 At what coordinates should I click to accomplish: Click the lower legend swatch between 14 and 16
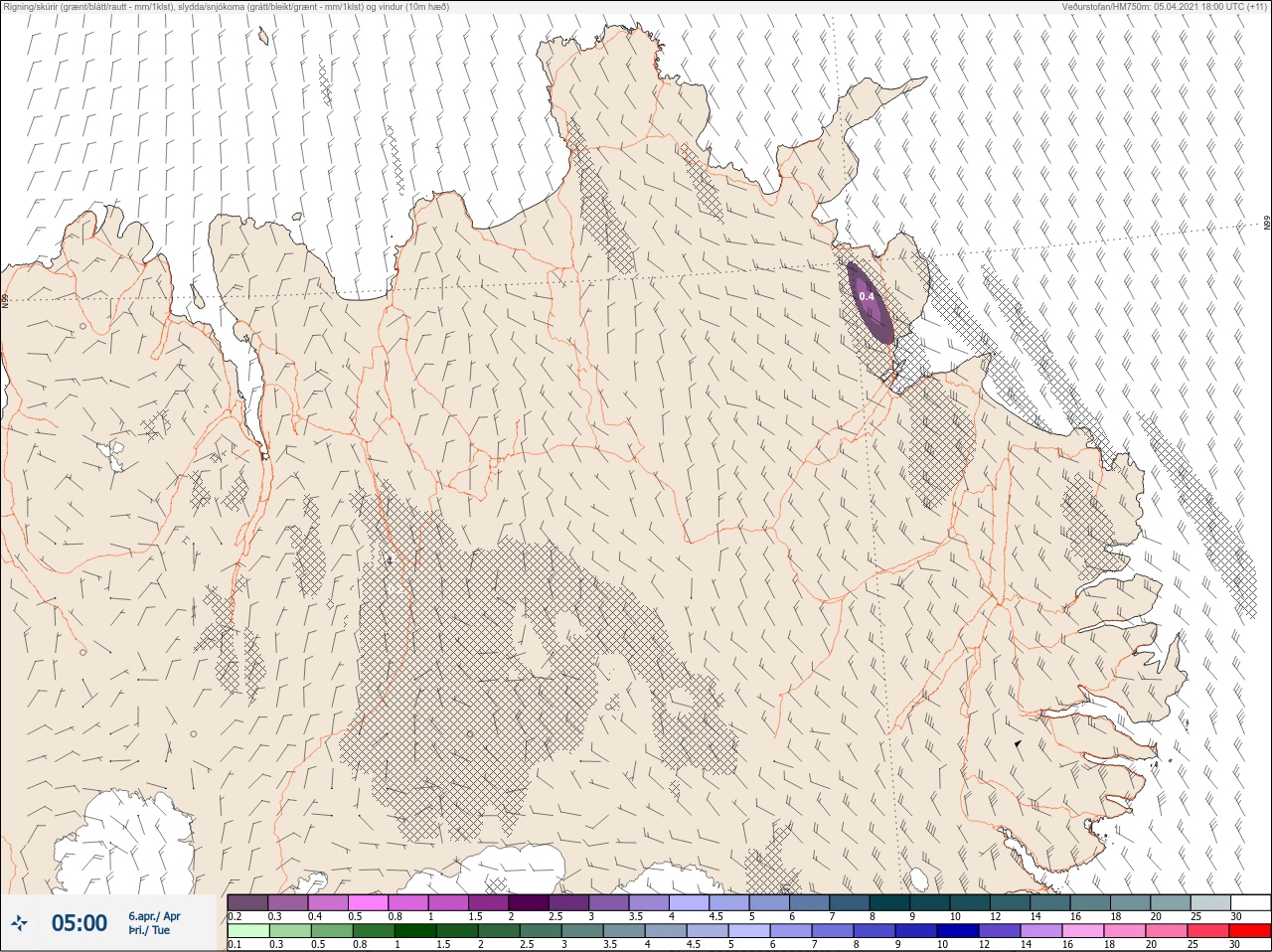tap(1041, 931)
